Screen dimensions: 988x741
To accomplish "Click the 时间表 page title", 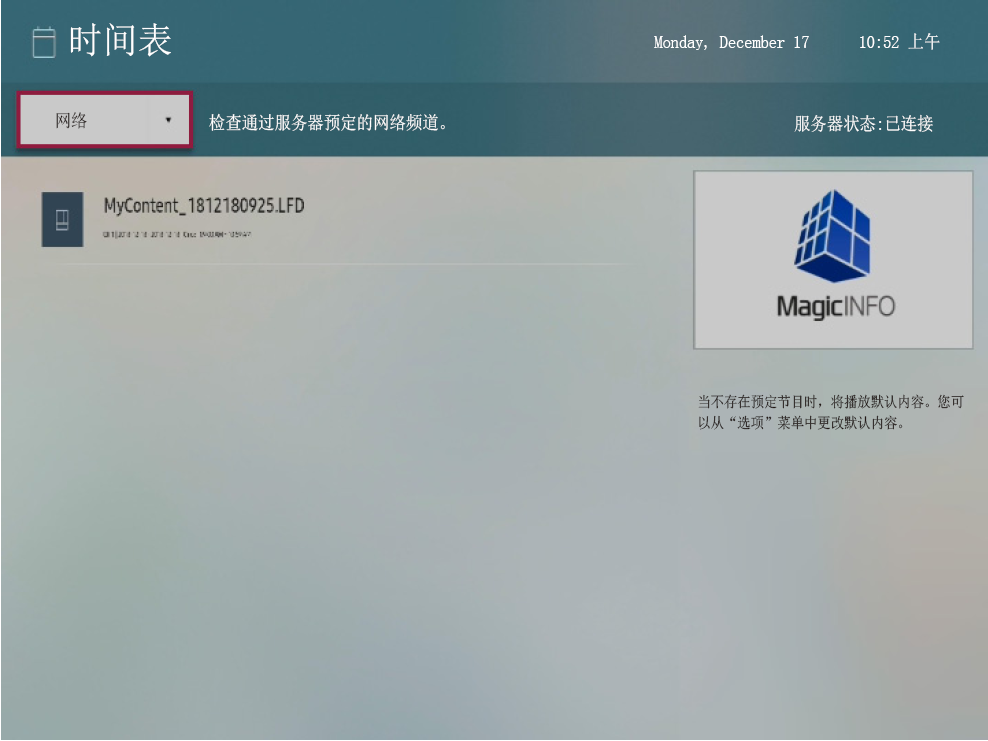I will [120, 41].
